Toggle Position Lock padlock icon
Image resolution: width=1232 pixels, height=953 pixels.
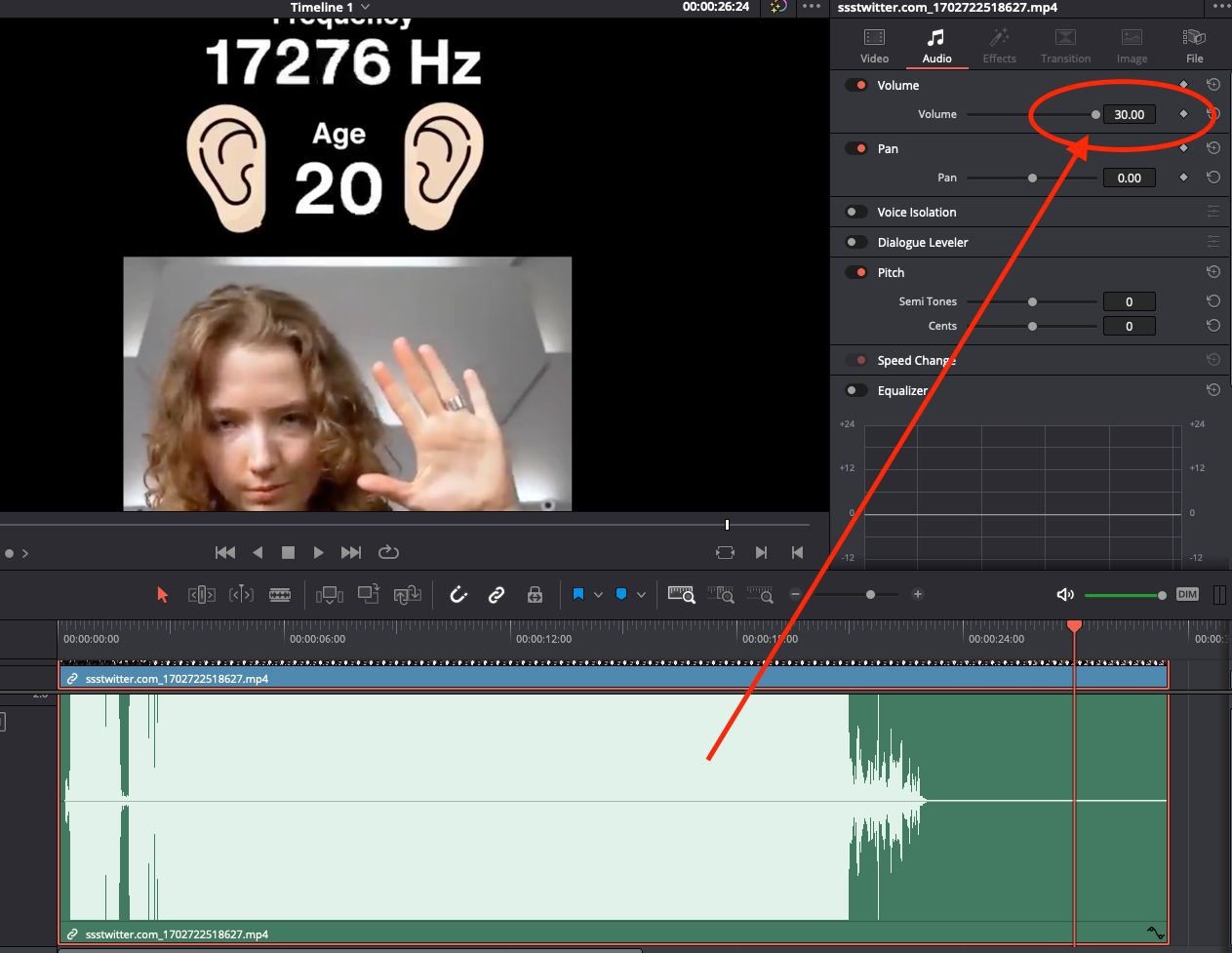535,594
